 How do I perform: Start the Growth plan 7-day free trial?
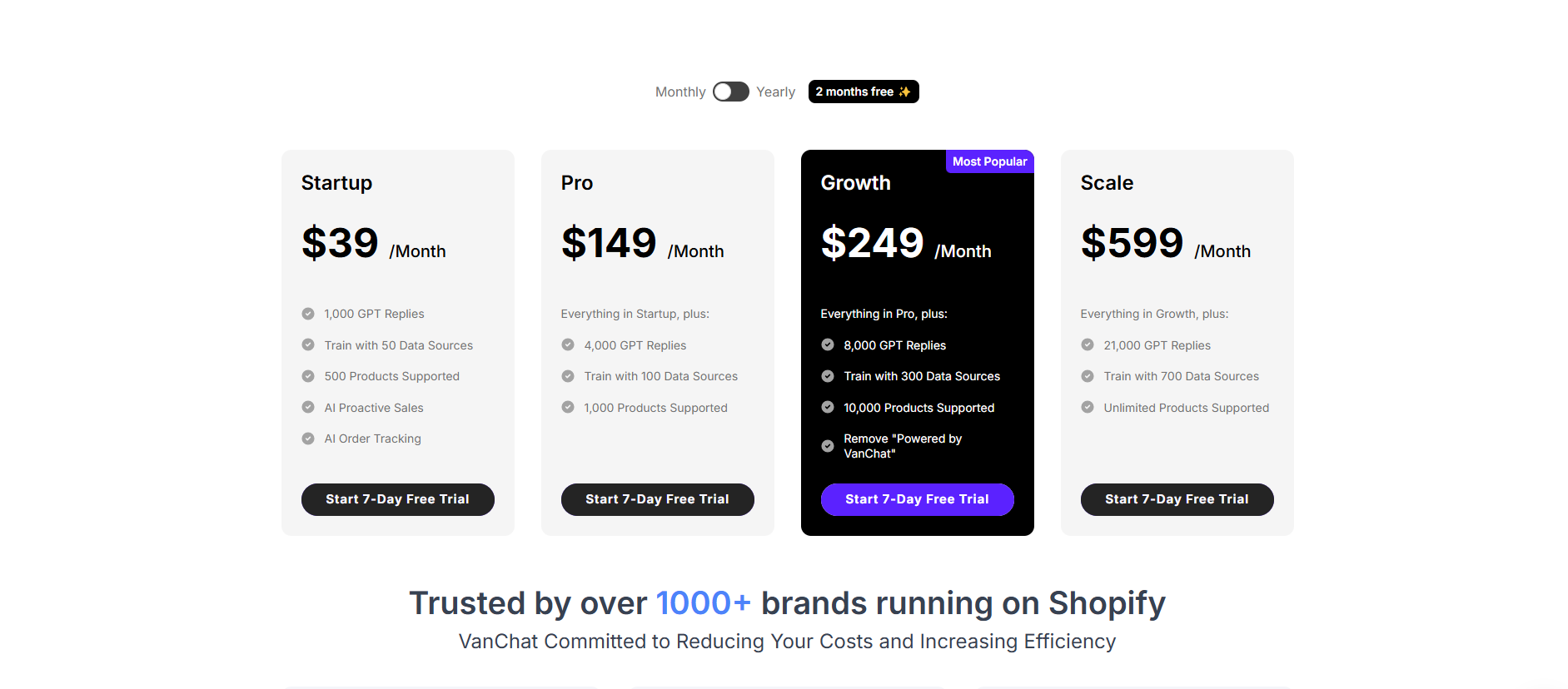click(x=917, y=499)
